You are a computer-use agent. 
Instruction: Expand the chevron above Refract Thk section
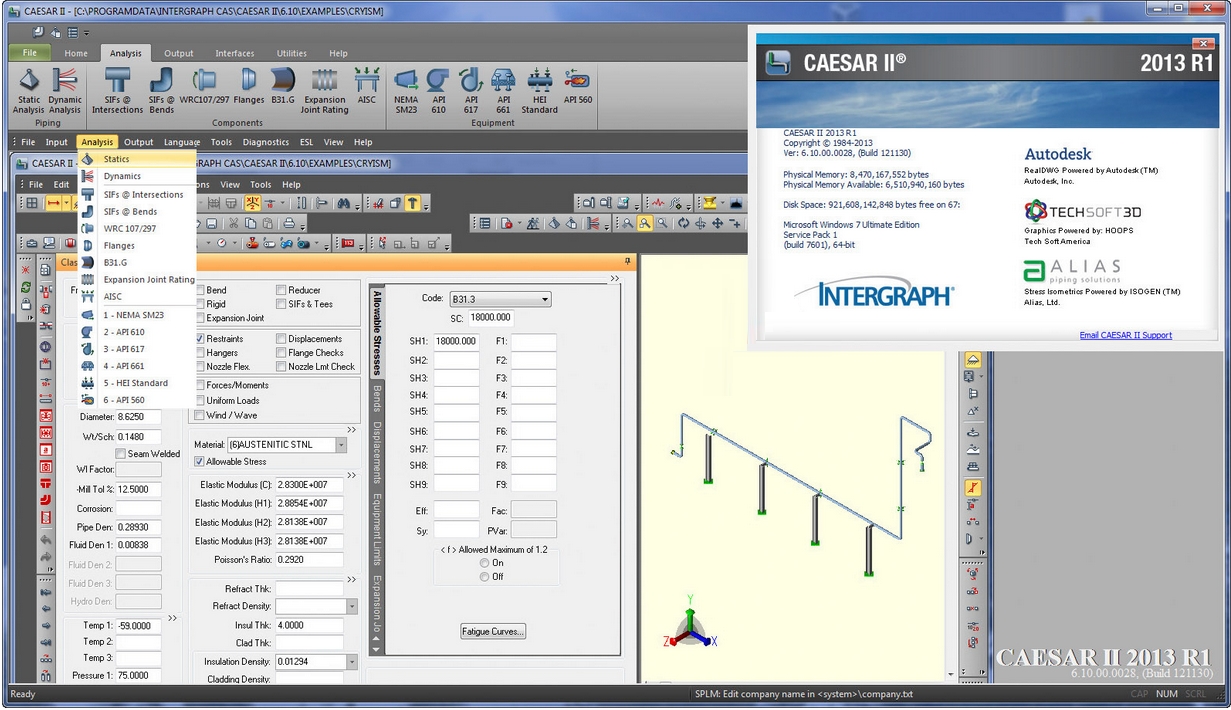point(351,580)
